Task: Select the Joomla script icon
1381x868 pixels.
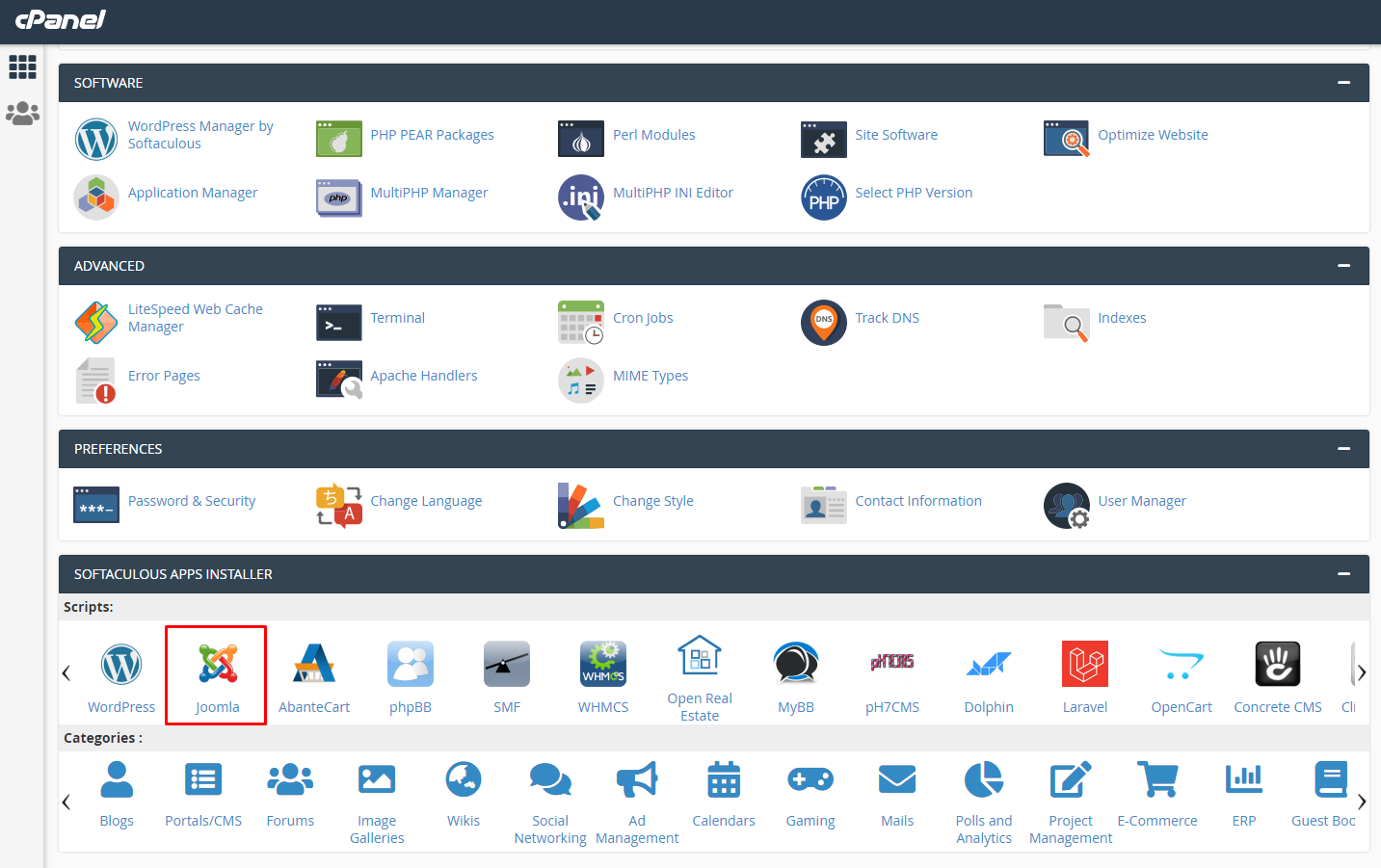Action: (218, 664)
